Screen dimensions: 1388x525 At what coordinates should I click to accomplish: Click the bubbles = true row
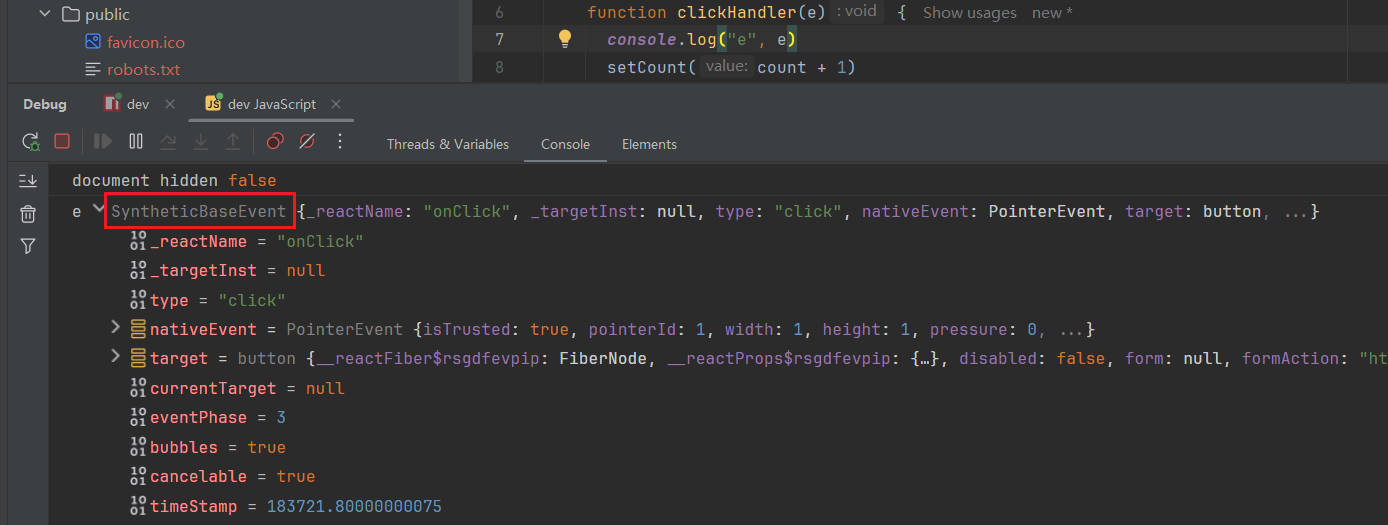(x=208, y=447)
